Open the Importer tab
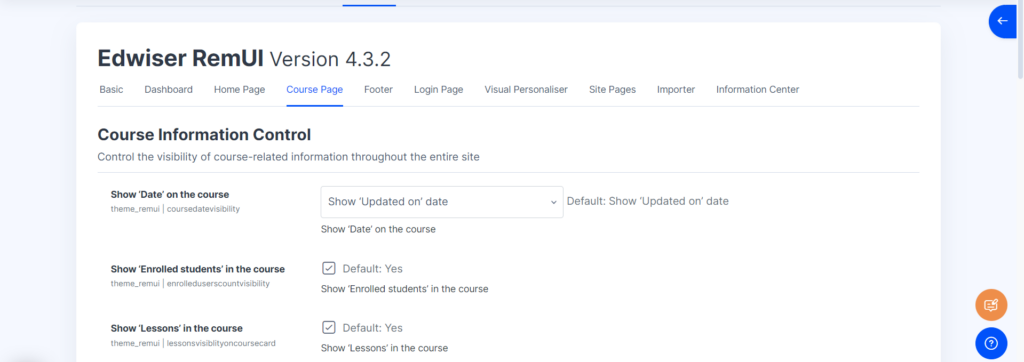 tap(676, 90)
